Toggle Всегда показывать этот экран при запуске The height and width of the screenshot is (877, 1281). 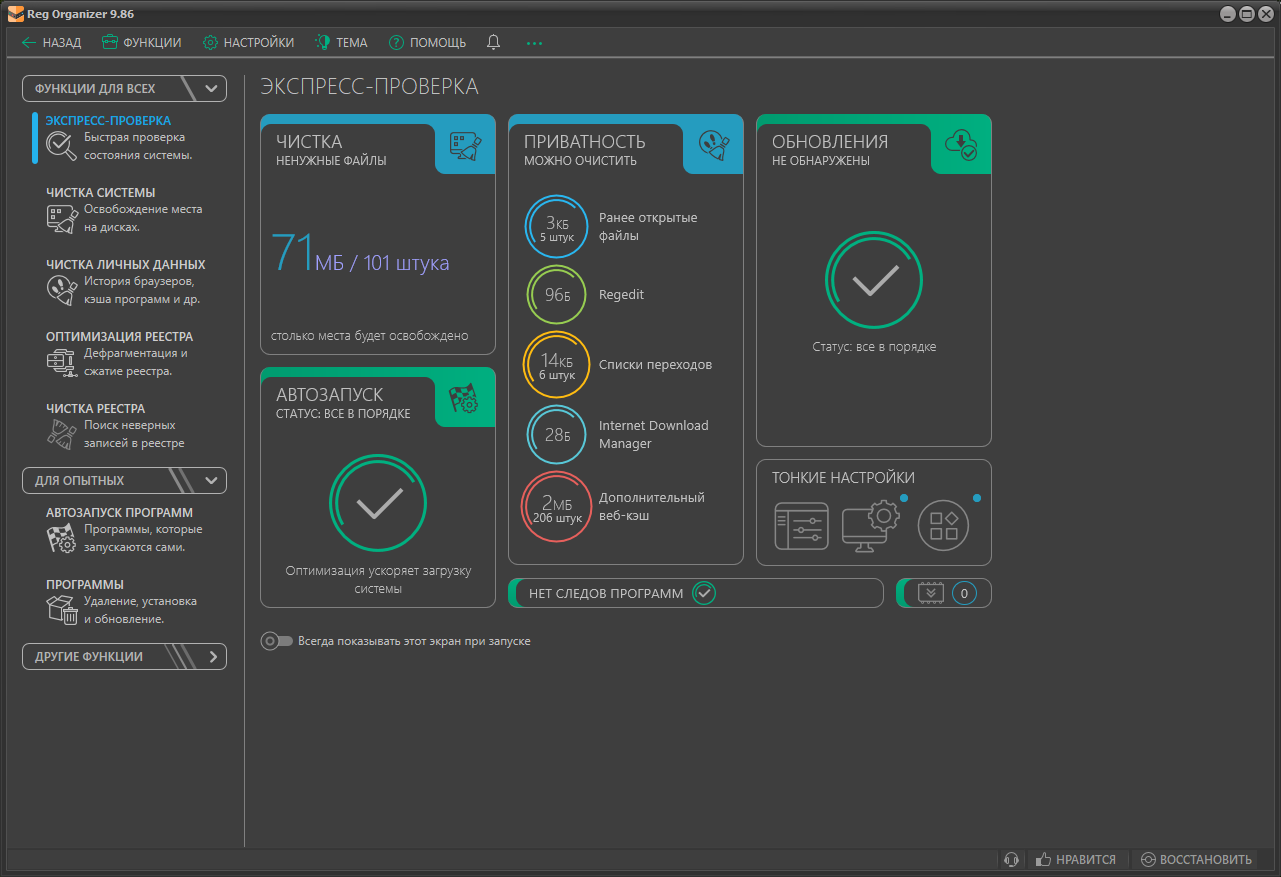click(276, 641)
